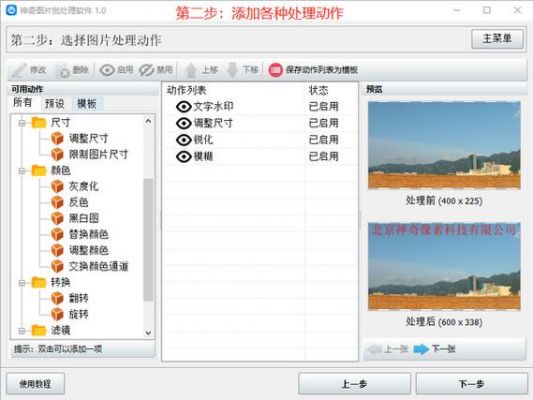This screenshot has height=400, width=533.
Task: Click the 下移 down arrow icon
Action: pyautogui.click(x=233, y=70)
